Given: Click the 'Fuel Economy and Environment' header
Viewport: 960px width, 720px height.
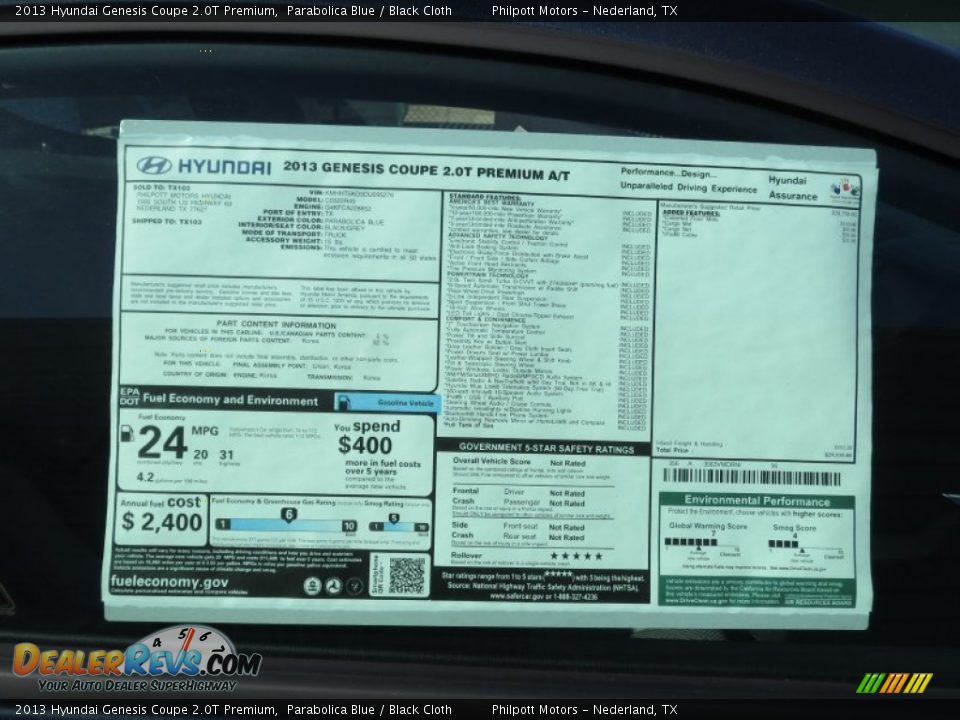Looking at the screenshot, I should pyautogui.click(x=230, y=400).
